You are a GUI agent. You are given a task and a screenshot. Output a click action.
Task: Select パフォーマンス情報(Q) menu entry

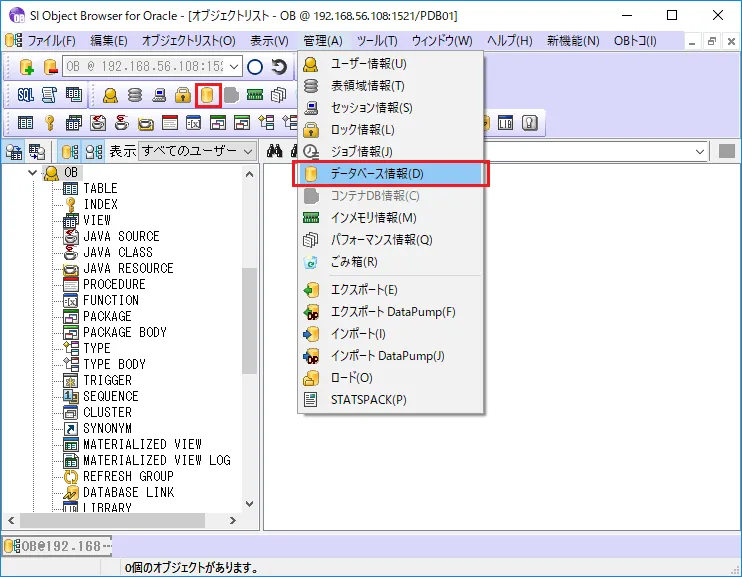(391, 240)
